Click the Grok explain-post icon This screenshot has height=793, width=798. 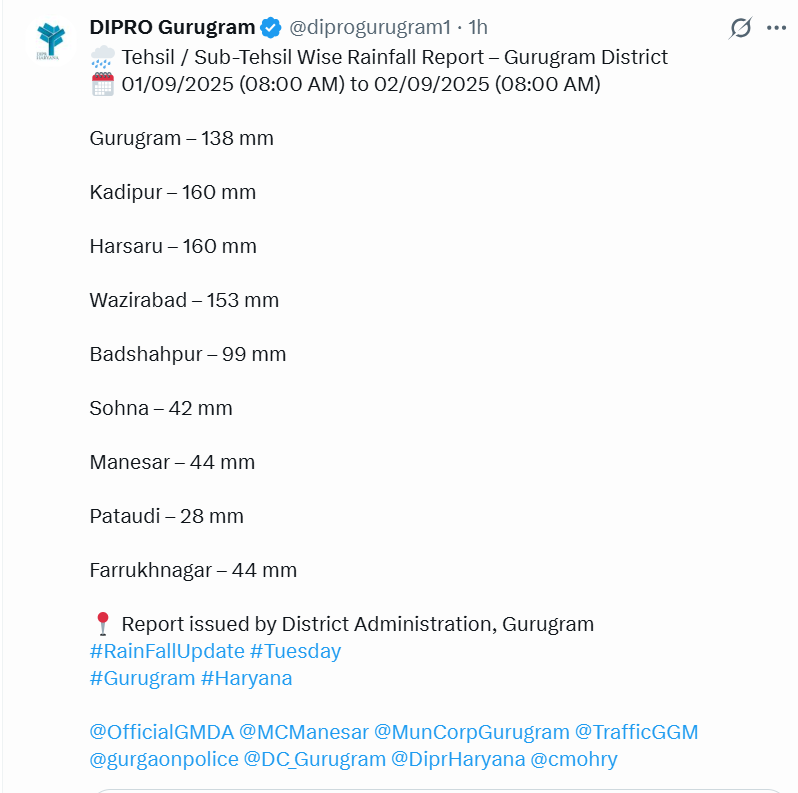pyautogui.click(x=740, y=28)
